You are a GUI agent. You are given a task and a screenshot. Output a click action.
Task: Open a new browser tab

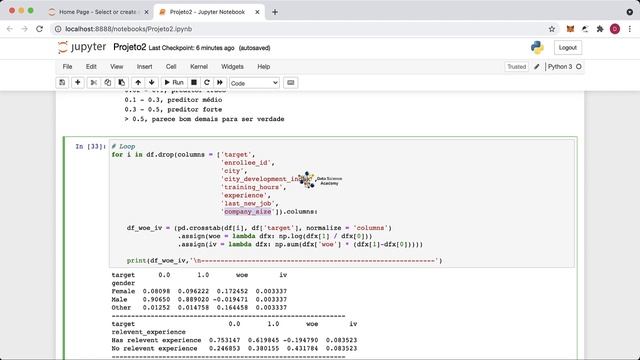[275, 12]
